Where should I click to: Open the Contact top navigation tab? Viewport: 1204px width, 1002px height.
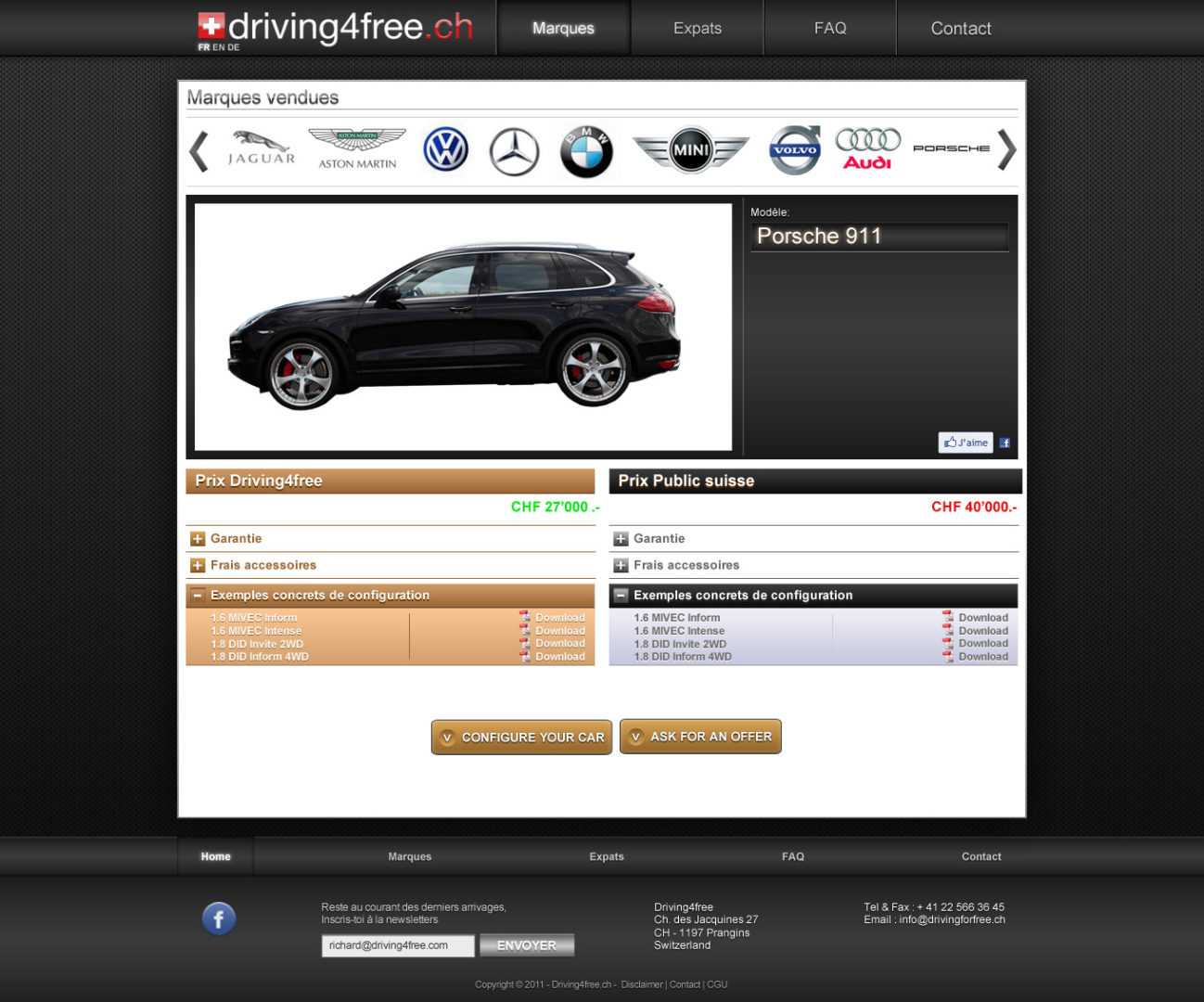(x=961, y=28)
